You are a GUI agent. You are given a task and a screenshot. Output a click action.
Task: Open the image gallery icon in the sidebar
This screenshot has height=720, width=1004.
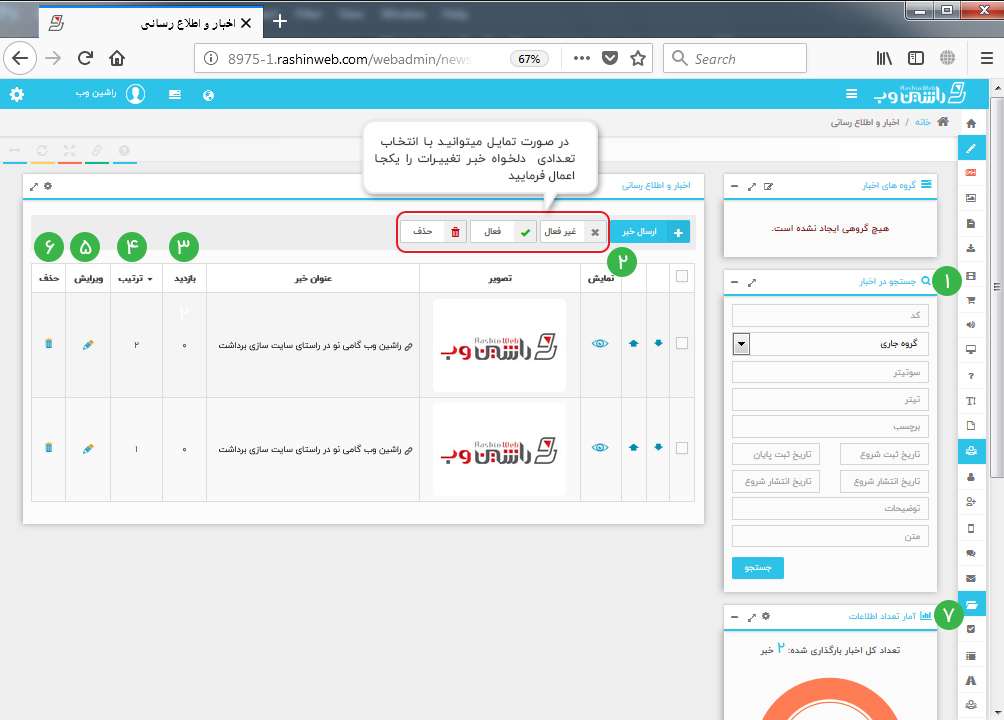[971, 198]
